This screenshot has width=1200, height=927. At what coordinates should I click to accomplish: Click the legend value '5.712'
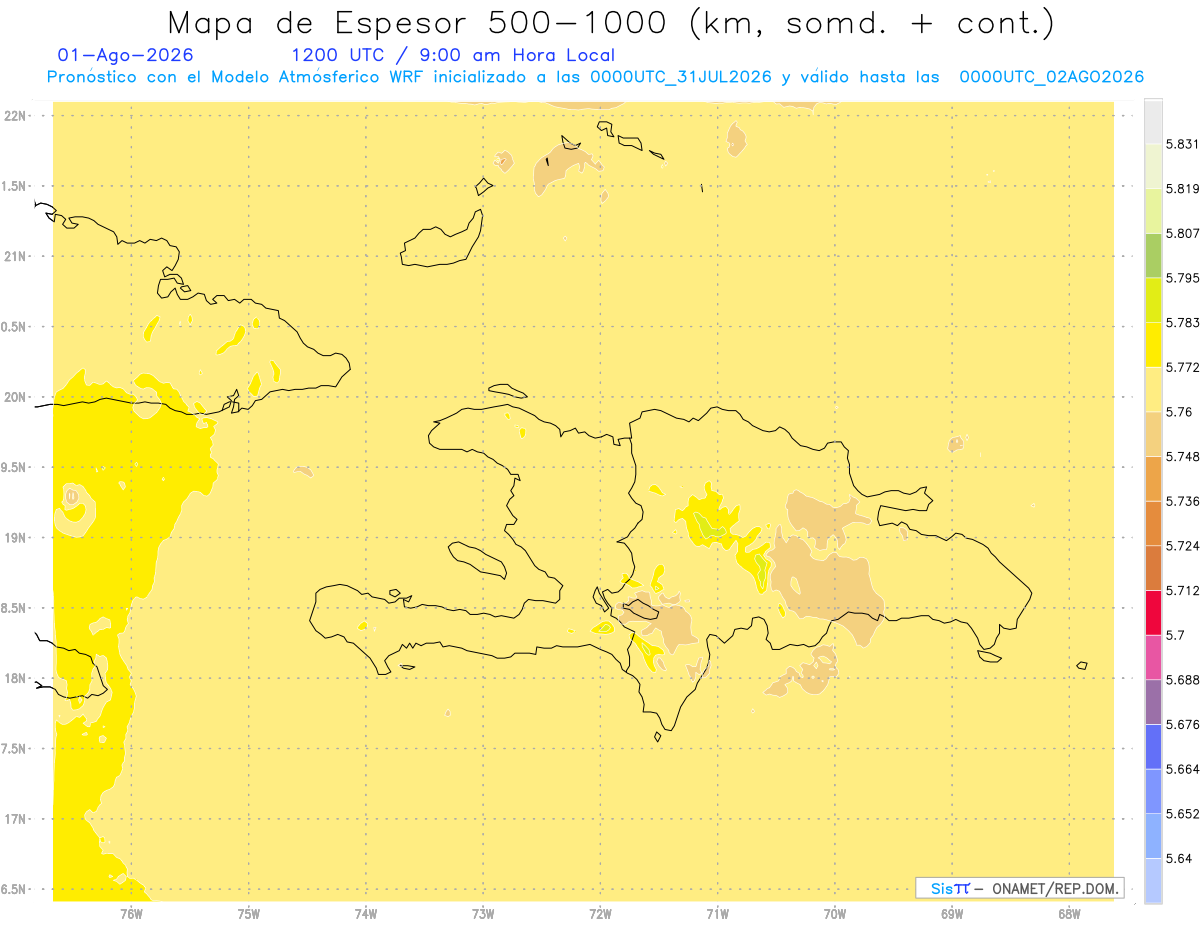pyautogui.click(x=1182, y=590)
